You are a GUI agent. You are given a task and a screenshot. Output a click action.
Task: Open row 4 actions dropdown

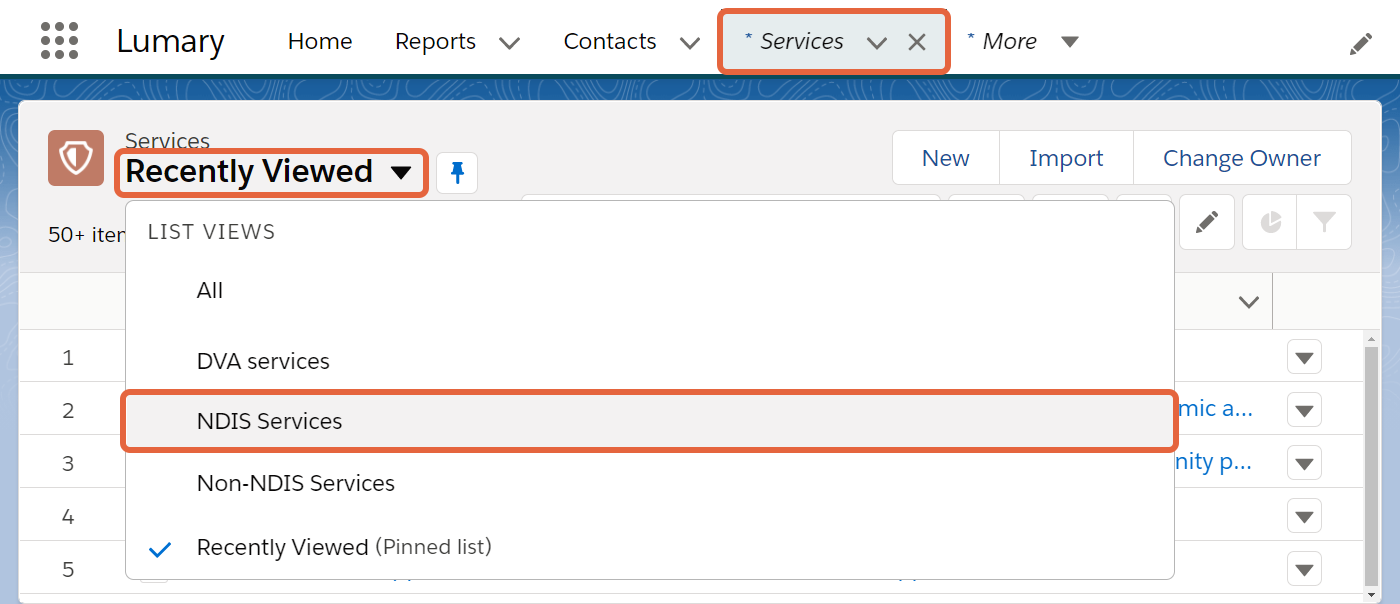tap(1304, 516)
